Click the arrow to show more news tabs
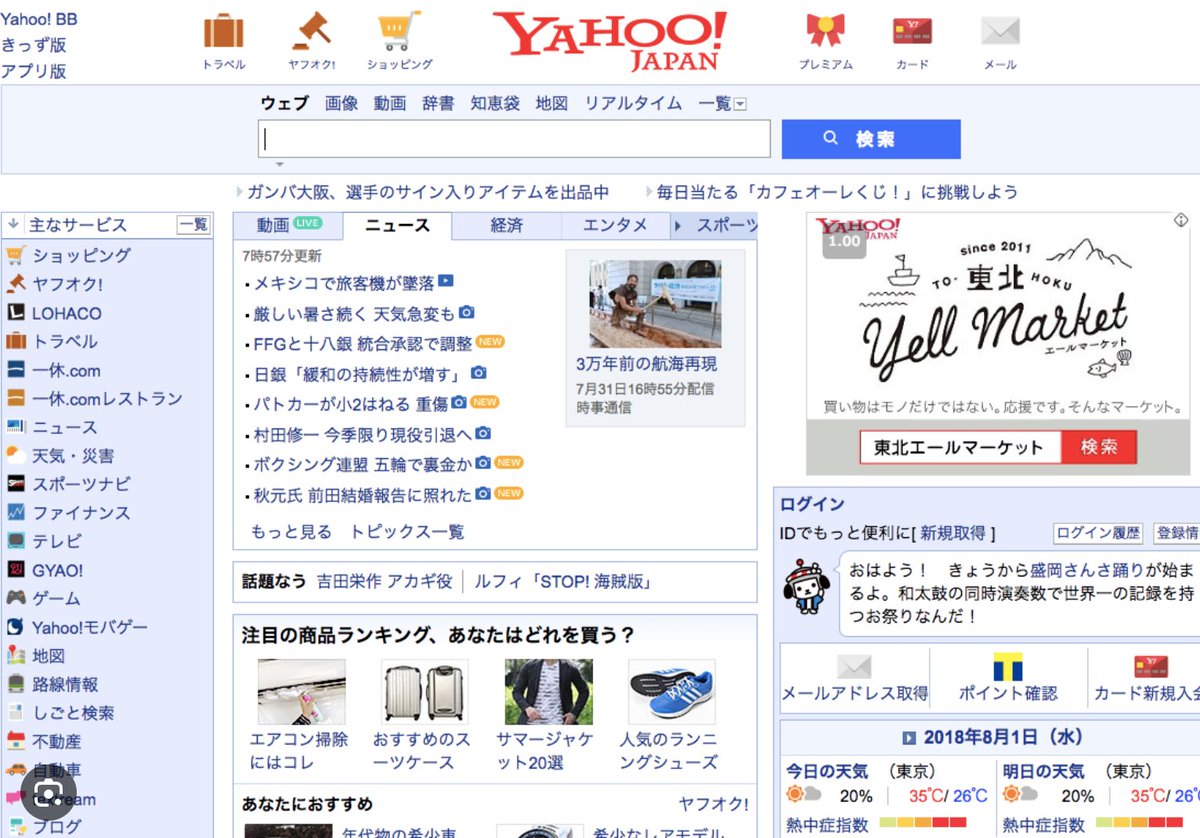1200x838 pixels. click(x=678, y=226)
